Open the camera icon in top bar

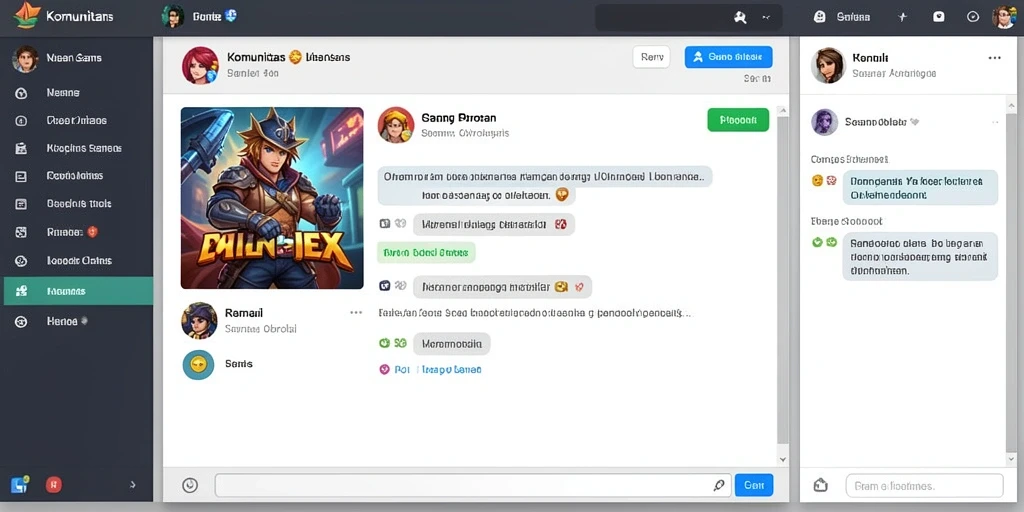(x=938, y=18)
